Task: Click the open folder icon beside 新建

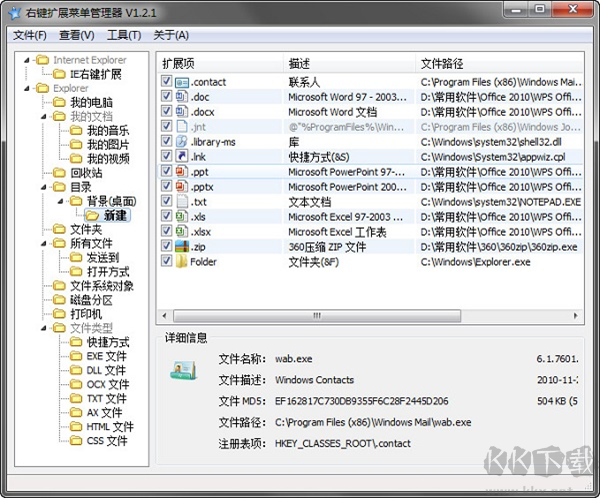Action: click(x=93, y=215)
